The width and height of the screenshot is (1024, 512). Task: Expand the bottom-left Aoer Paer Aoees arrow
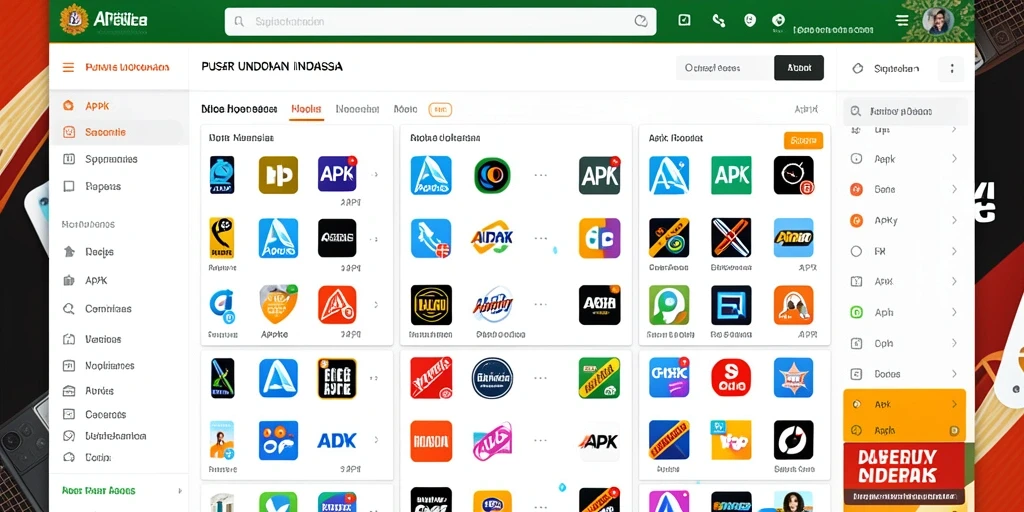coord(180,490)
